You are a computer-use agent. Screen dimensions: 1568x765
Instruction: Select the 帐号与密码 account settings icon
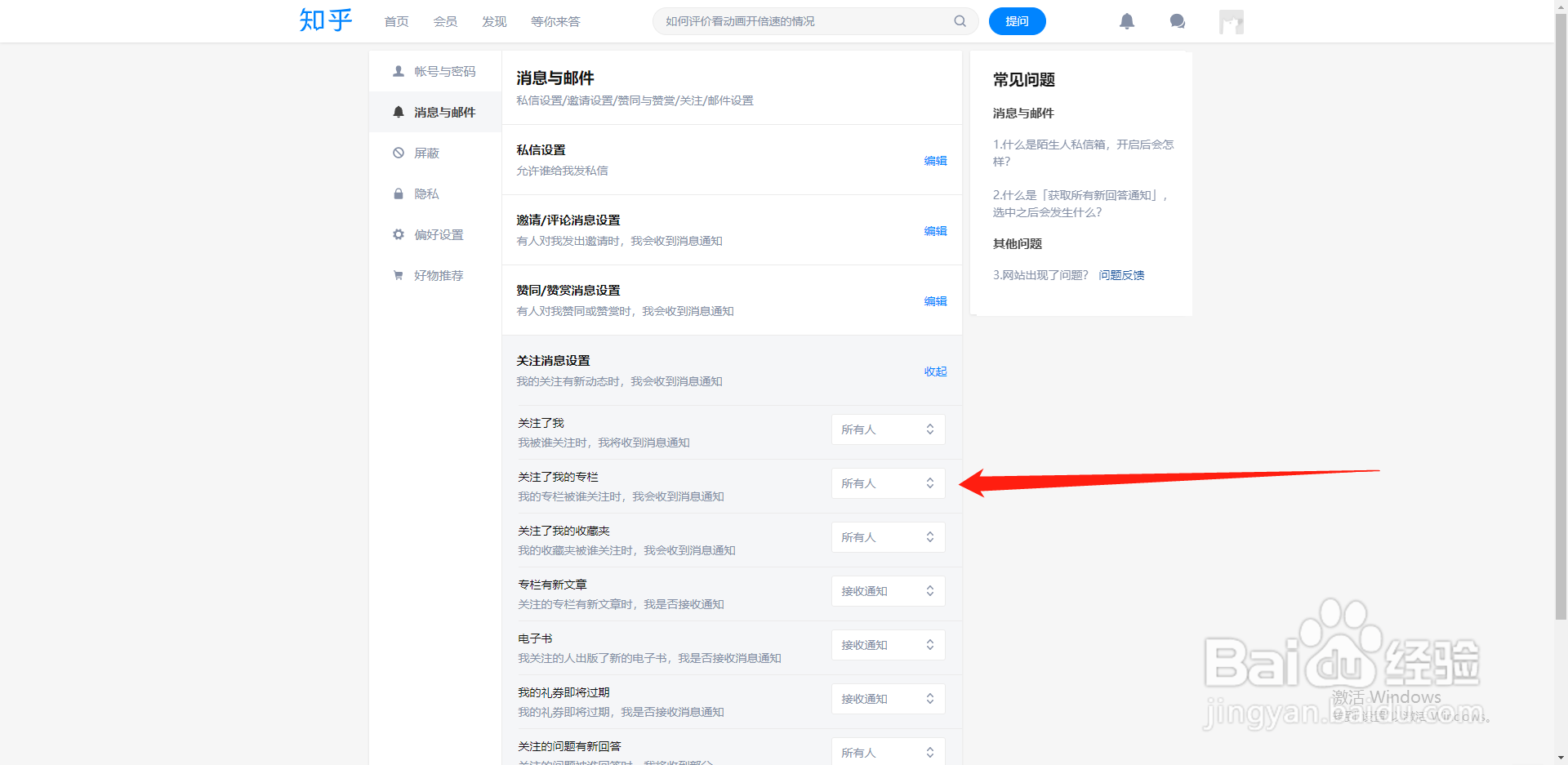click(x=398, y=71)
